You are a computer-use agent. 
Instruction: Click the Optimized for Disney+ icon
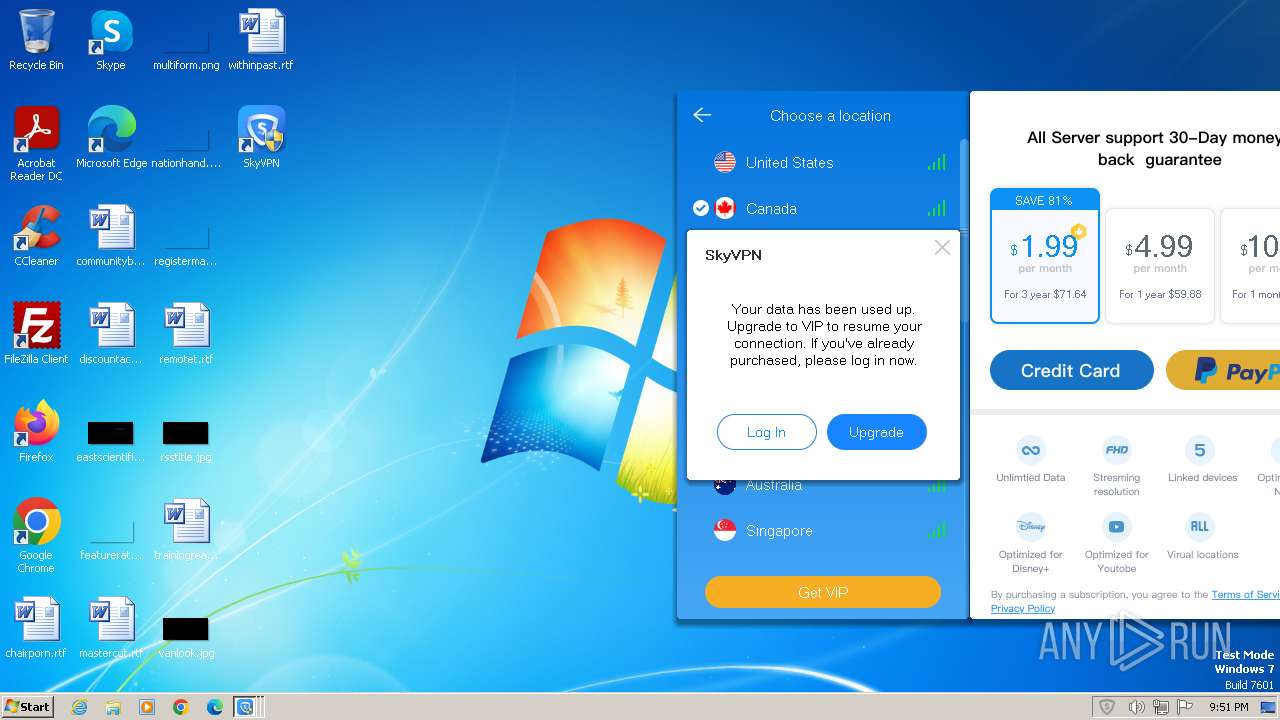pos(1031,526)
